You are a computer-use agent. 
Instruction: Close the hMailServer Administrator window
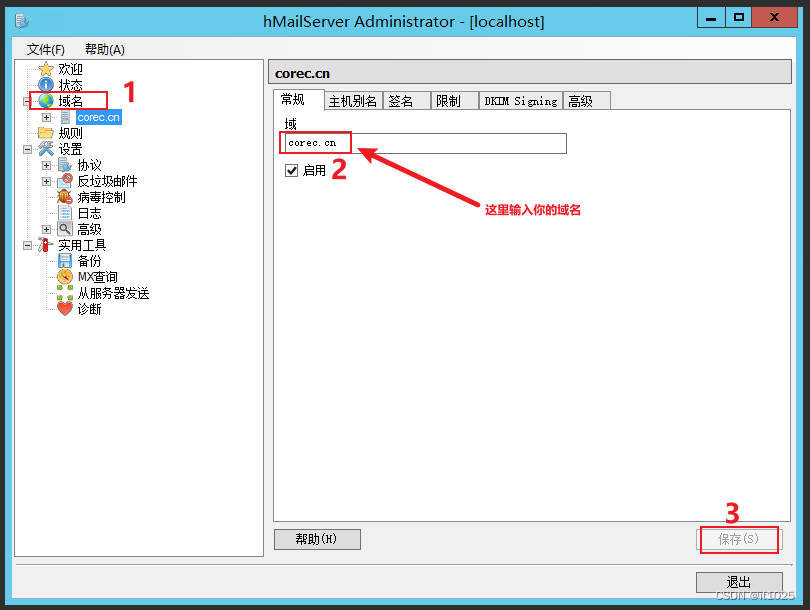coord(774,18)
